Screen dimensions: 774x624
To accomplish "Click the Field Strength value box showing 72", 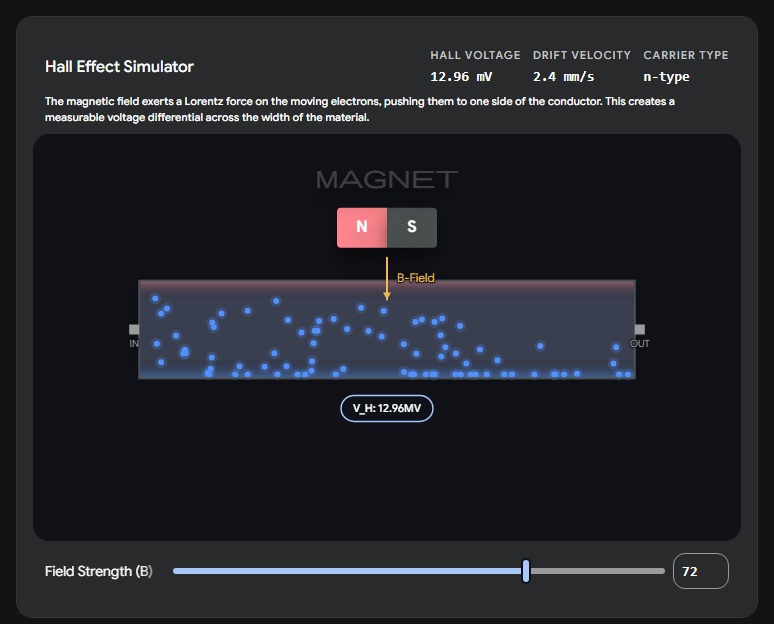I will pos(700,571).
